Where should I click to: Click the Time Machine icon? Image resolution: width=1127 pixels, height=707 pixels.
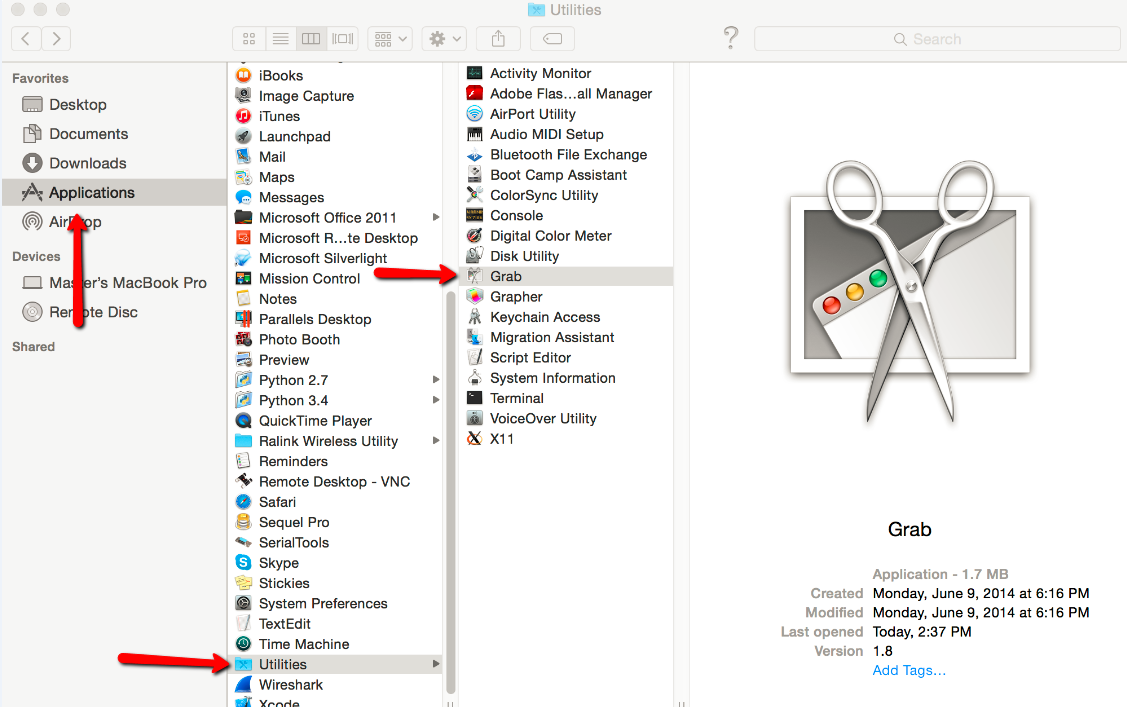pos(244,644)
